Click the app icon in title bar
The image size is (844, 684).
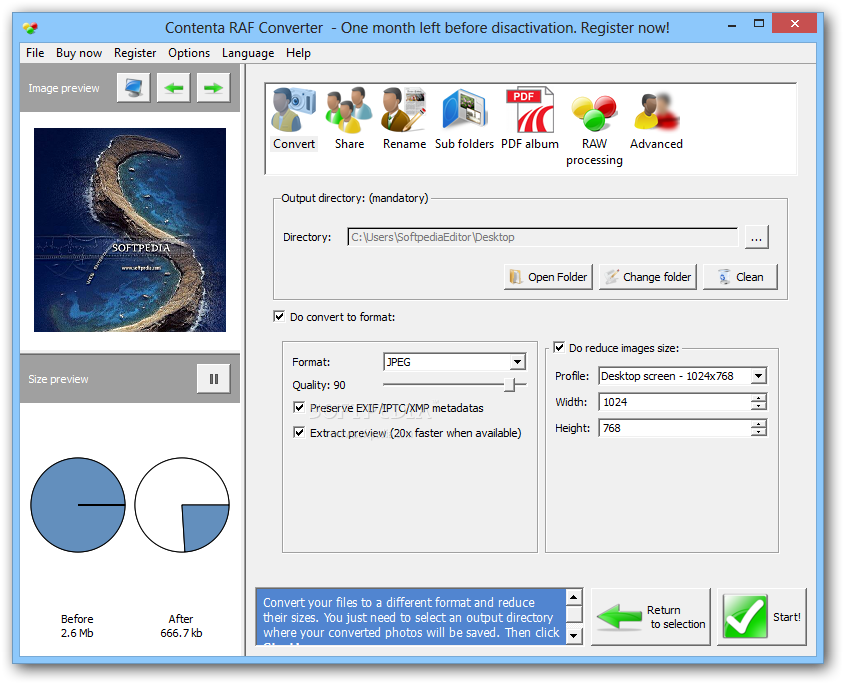pos(31,27)
